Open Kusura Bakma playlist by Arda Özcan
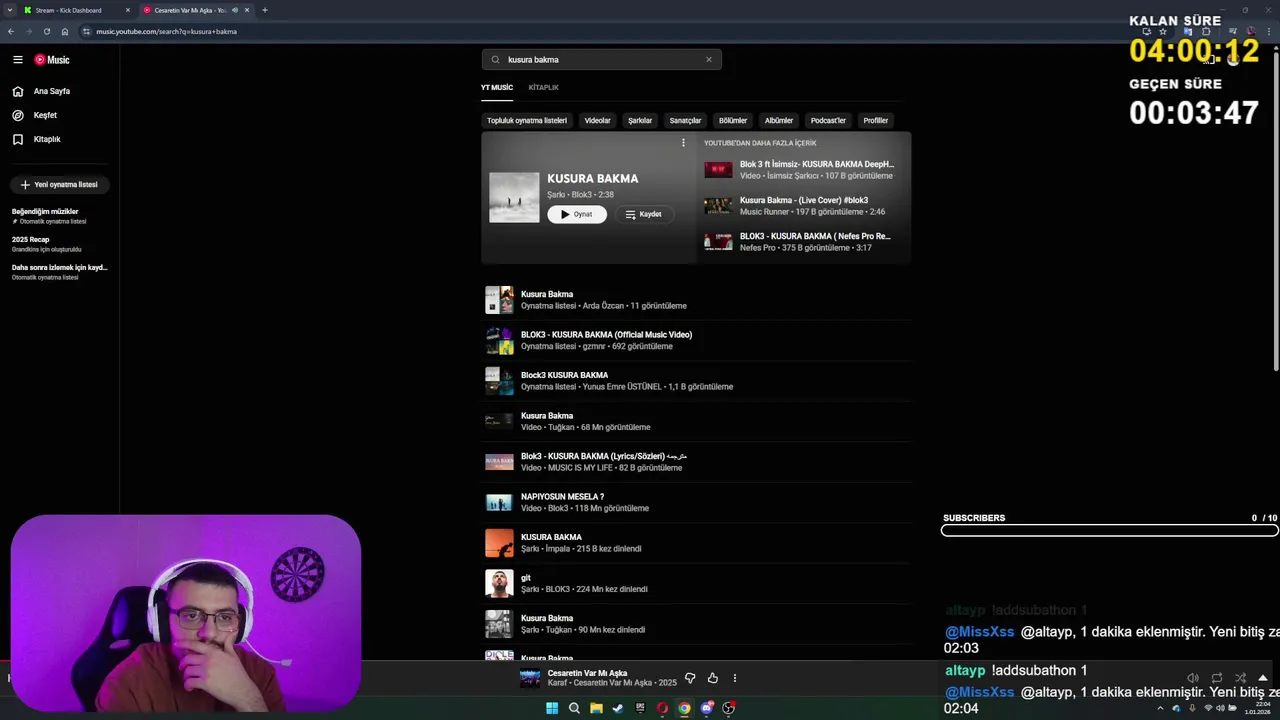 (697, 300)
